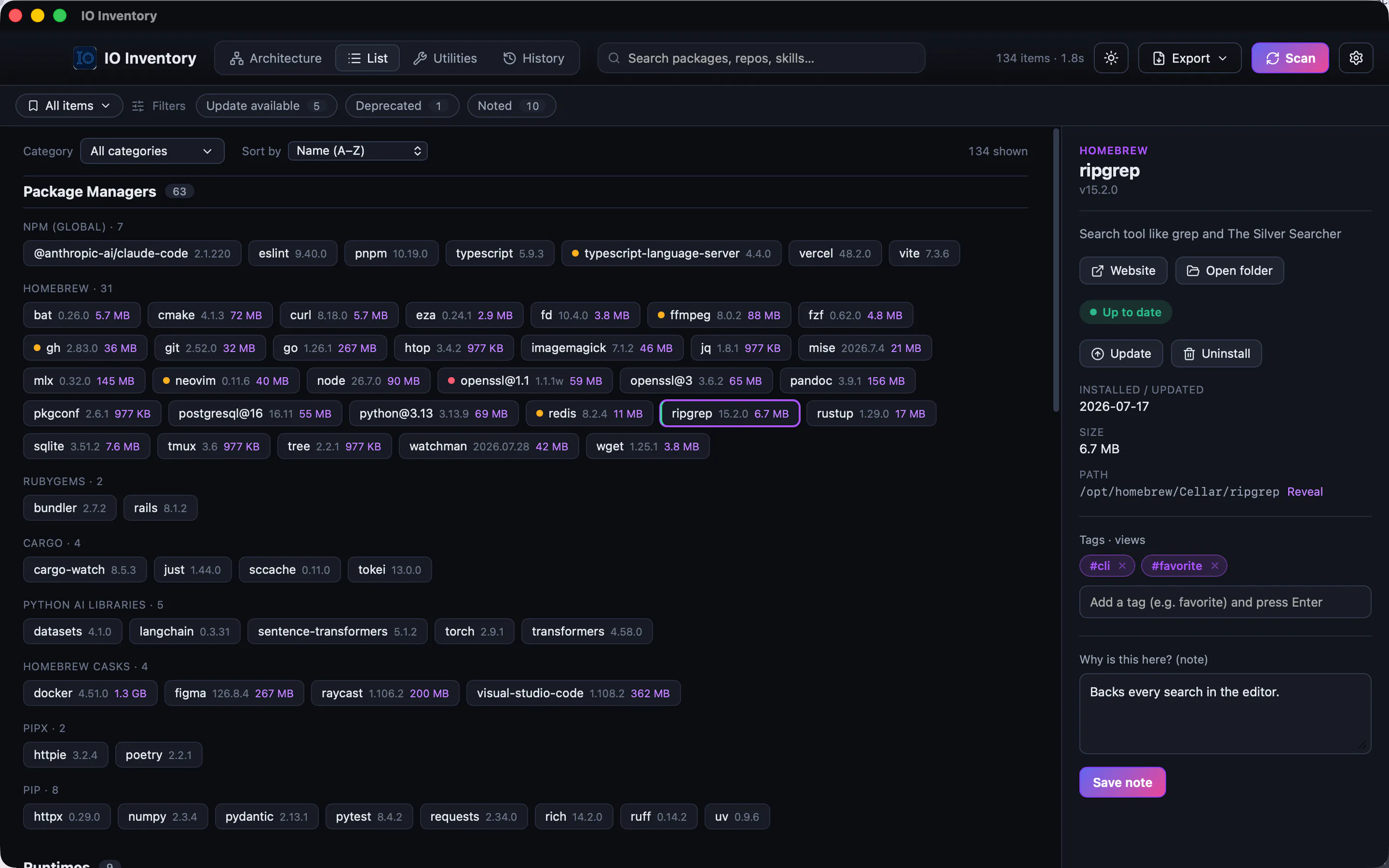Viewport: 1389px width, 868px height.
Task: Select the rails gem chip
Action: [160, 508]
